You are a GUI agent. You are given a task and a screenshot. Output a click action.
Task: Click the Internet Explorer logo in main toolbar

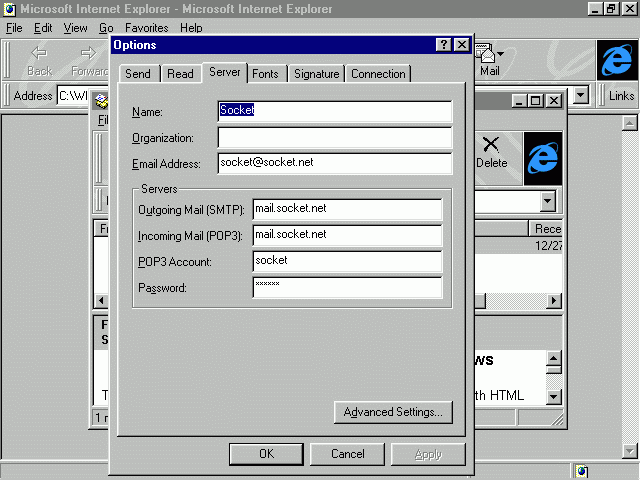point(617,60)
